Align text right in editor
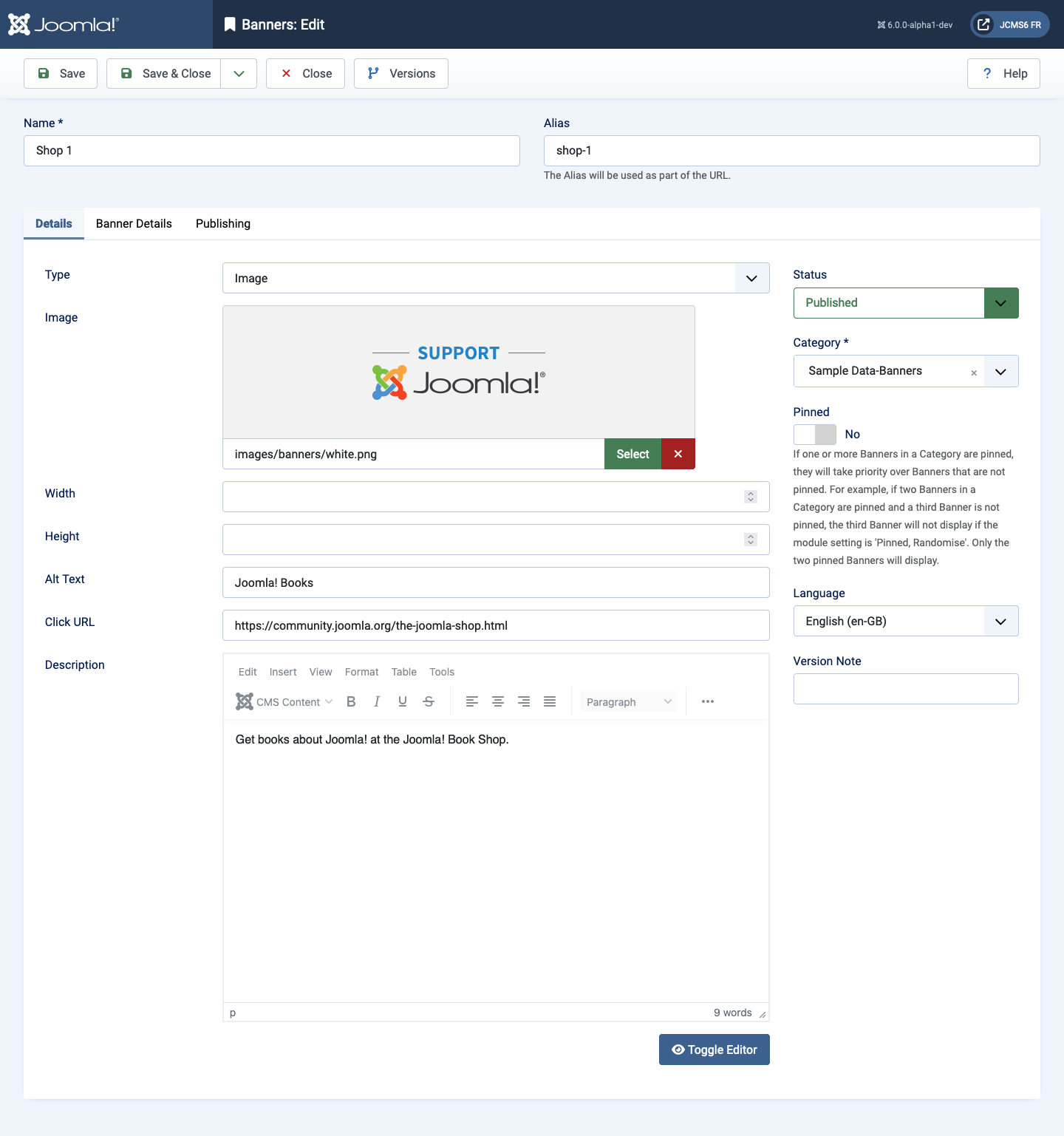Screen dimensions: 1064x1136 click(x=524, y=701)
